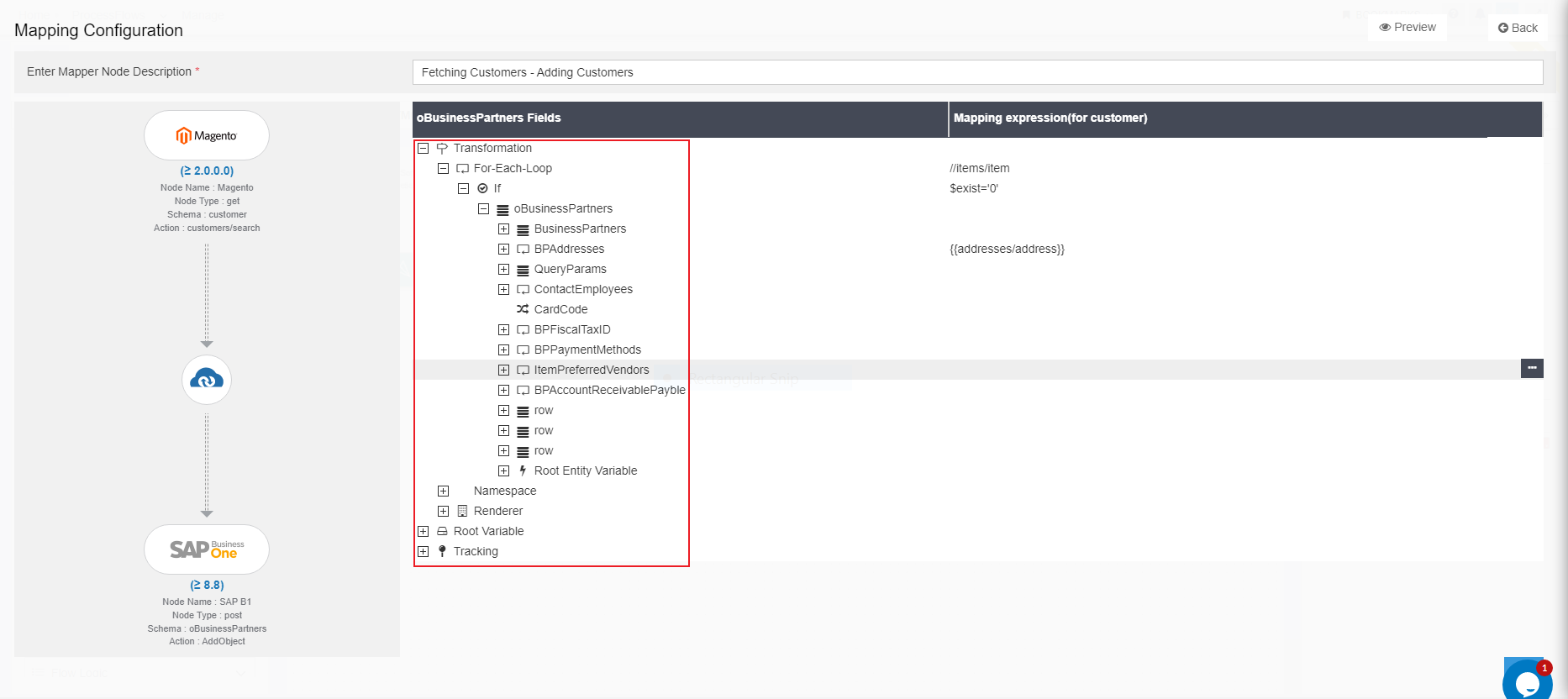Click the Magento source node logo
The height and width of the screenshot is (699, 1568).
pos(207,135)
